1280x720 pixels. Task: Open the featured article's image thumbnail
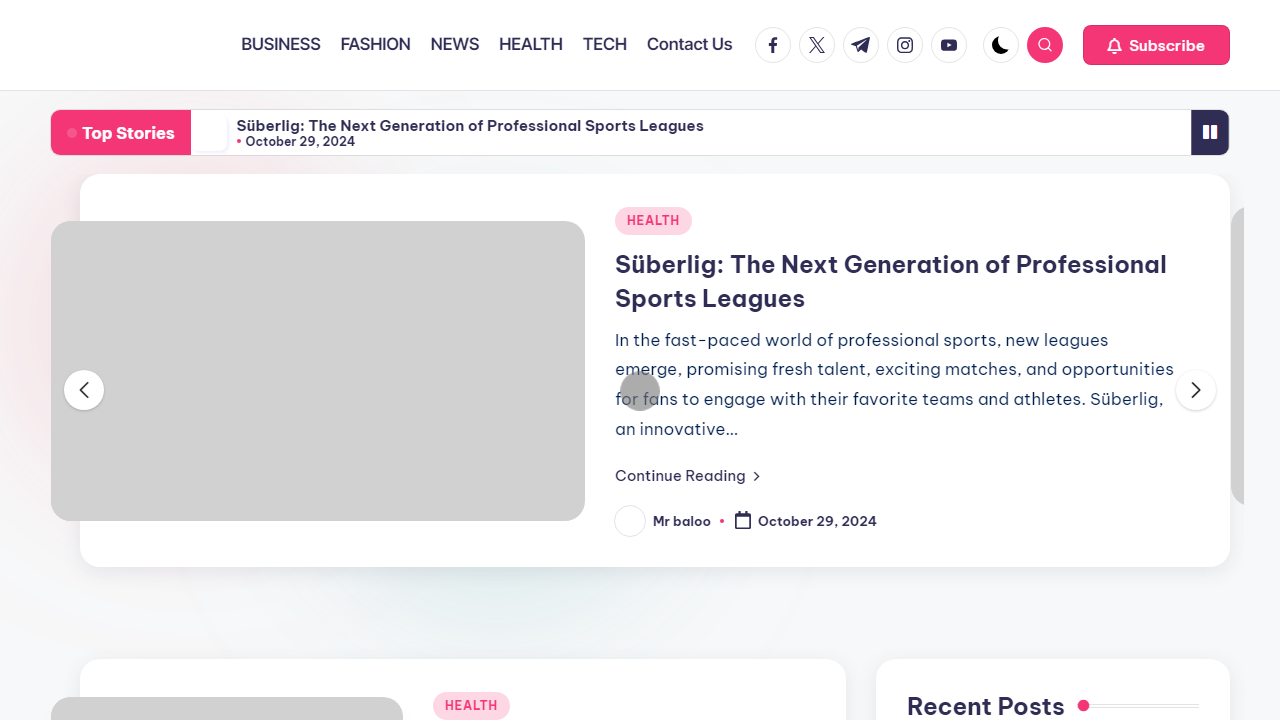click(318, 371)
